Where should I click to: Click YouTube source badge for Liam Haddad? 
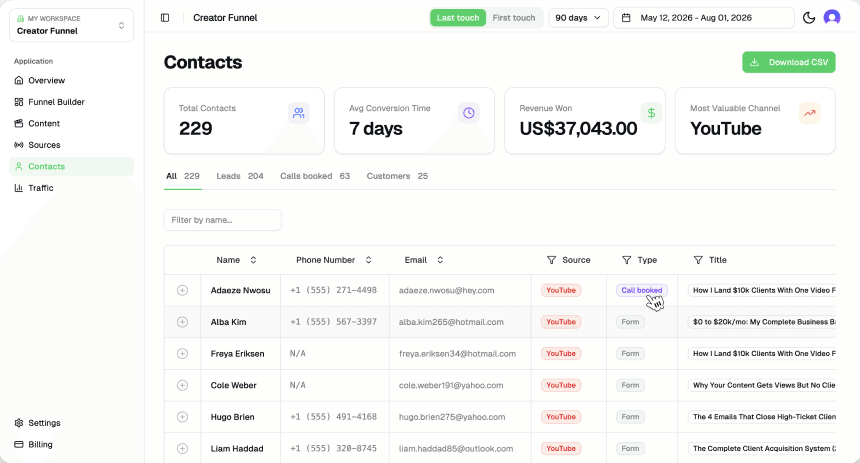pyautogui.click(x=561, y=449)
